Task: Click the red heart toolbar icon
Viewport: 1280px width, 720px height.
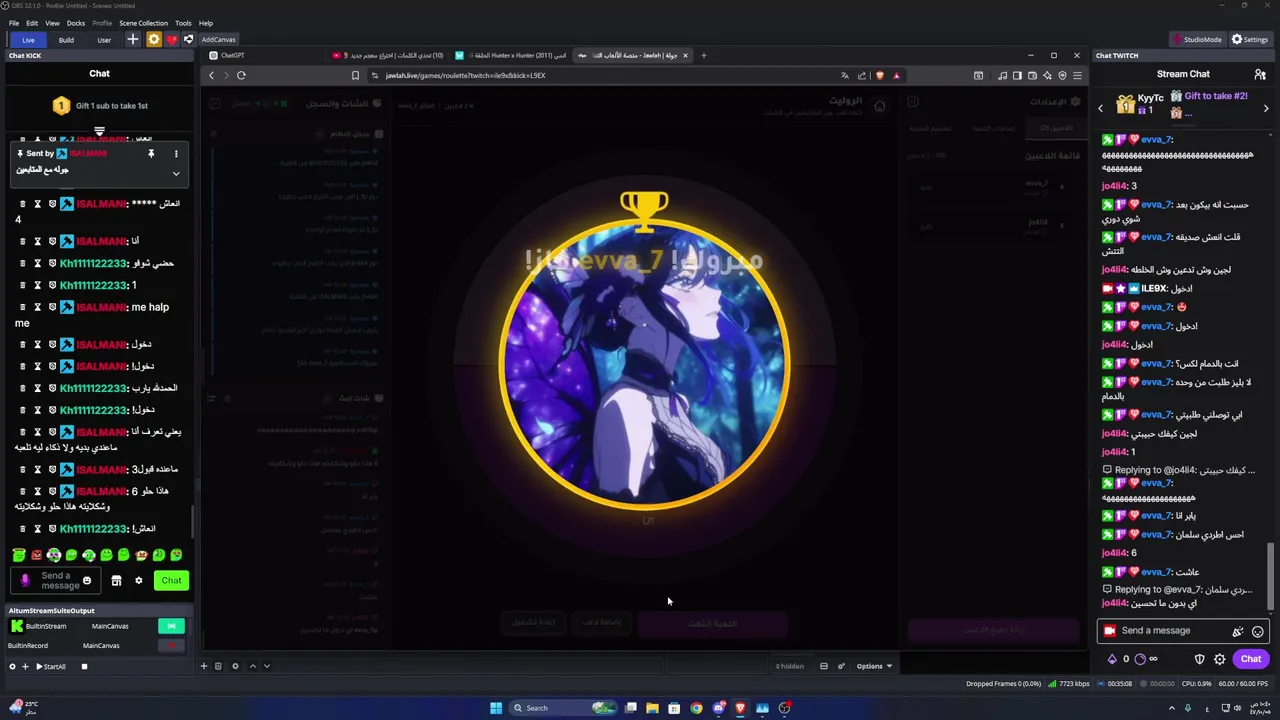Action: click(x=171, y=40)
